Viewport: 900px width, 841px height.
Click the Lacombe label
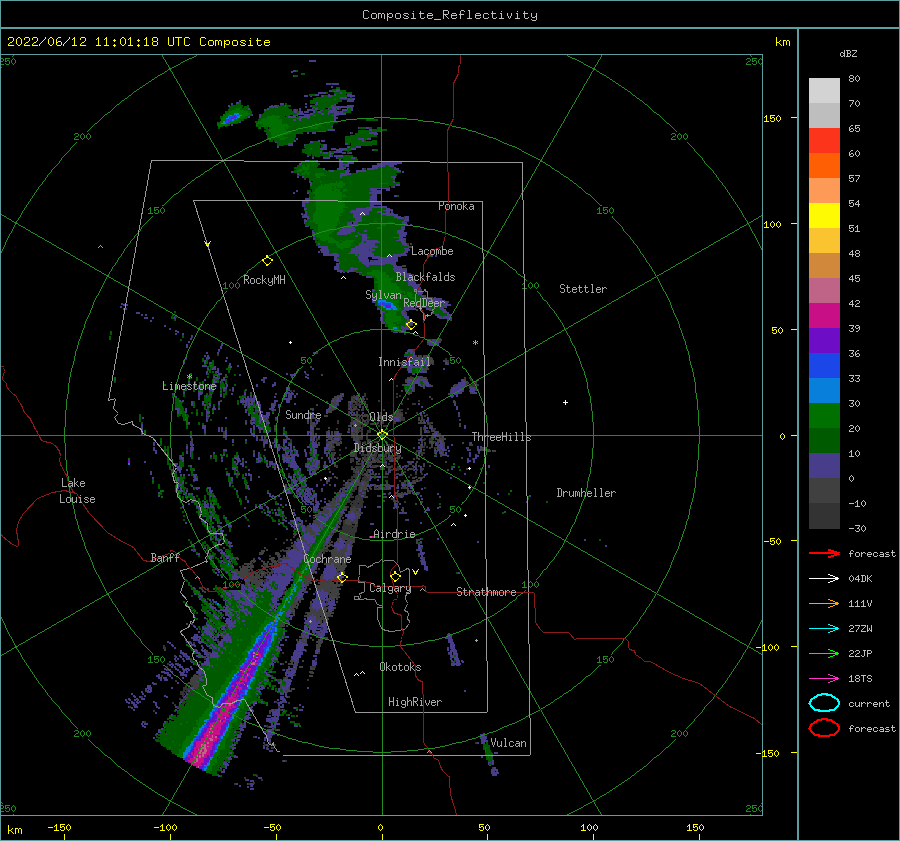point(432,251)
